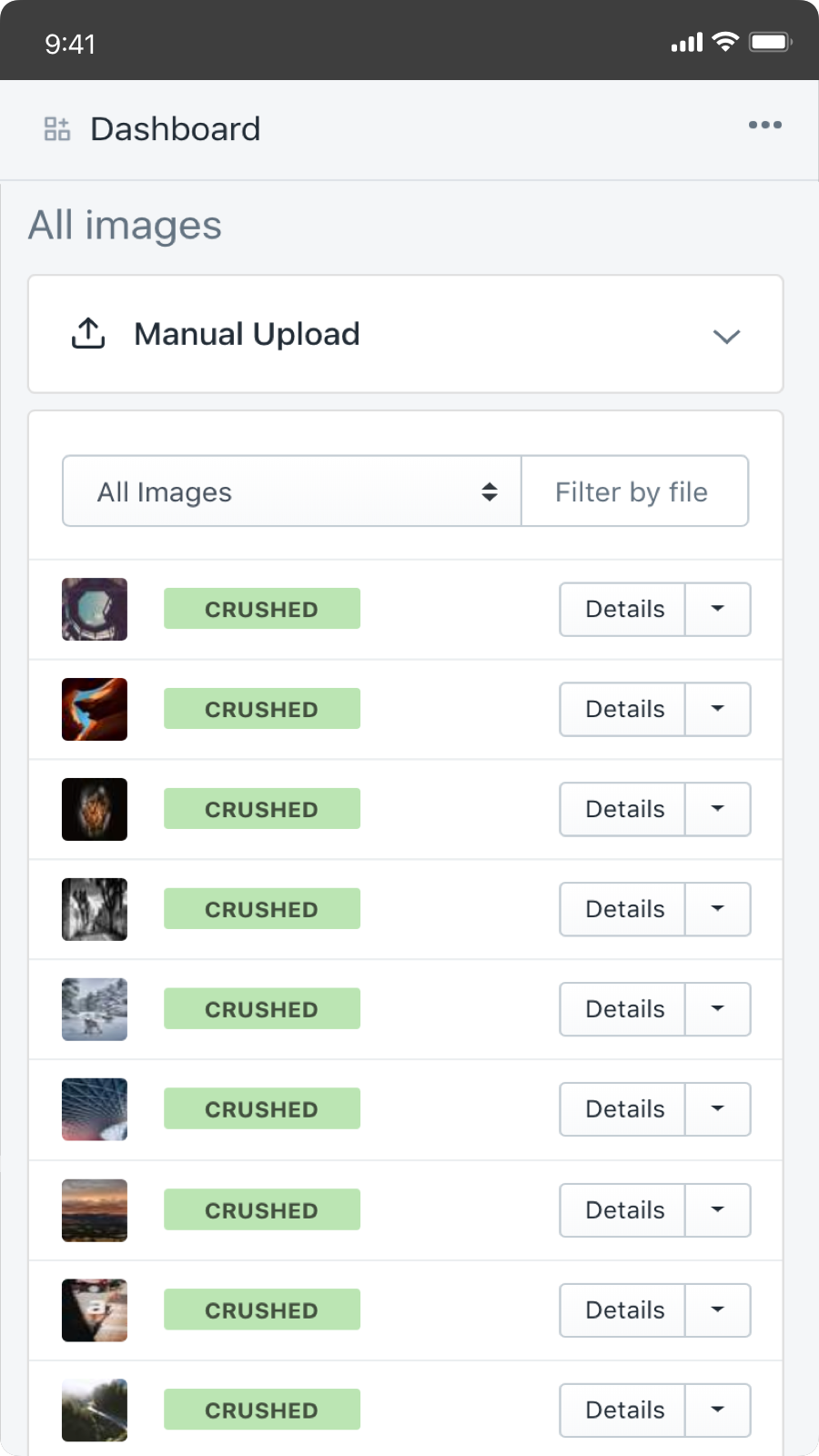
Task: Open the dropdown arrow next to the first Details button
Action: tap(717, 610)
